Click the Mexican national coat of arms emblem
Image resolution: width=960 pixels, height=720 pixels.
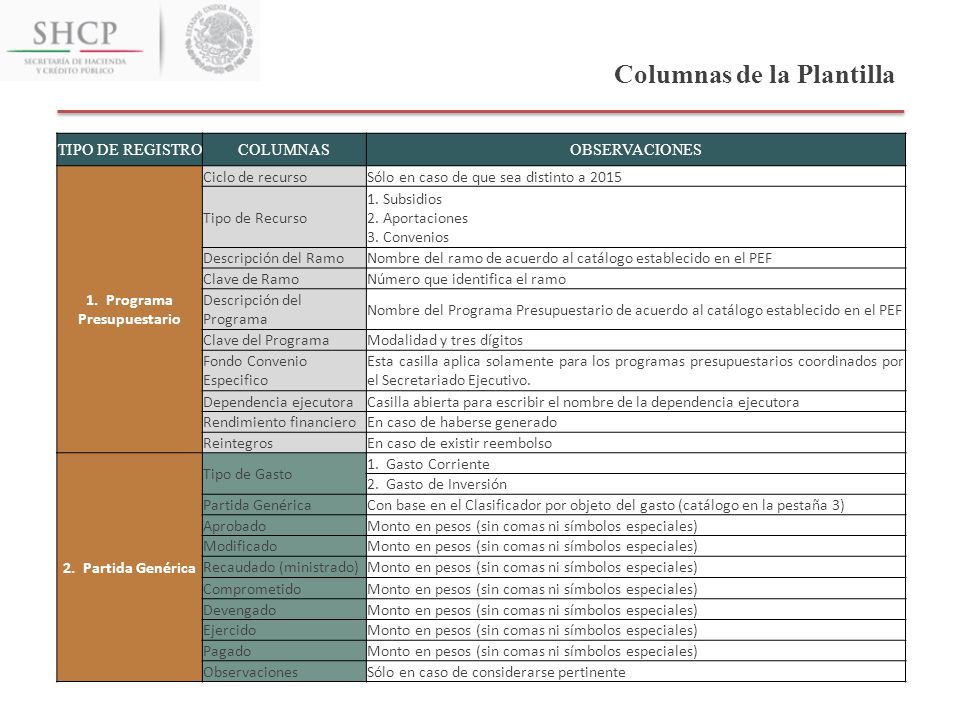click(x=219, y=37)
